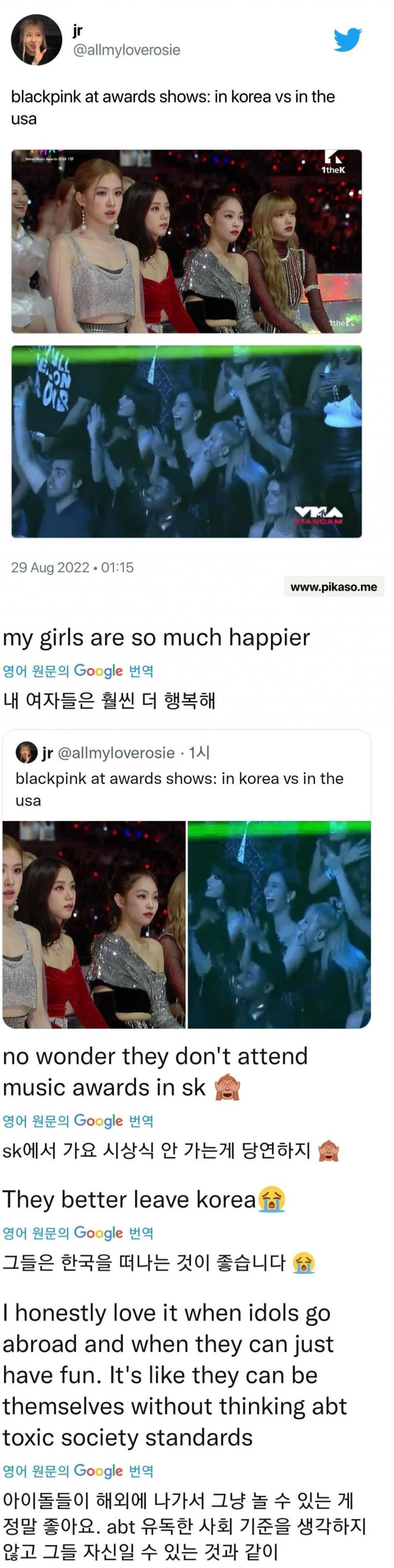Image resolution: width=394 pixels, height=1568 pixels.
Task: Click Google translation label under 'toxic society standards'
Action: [x=78, y=1471]
